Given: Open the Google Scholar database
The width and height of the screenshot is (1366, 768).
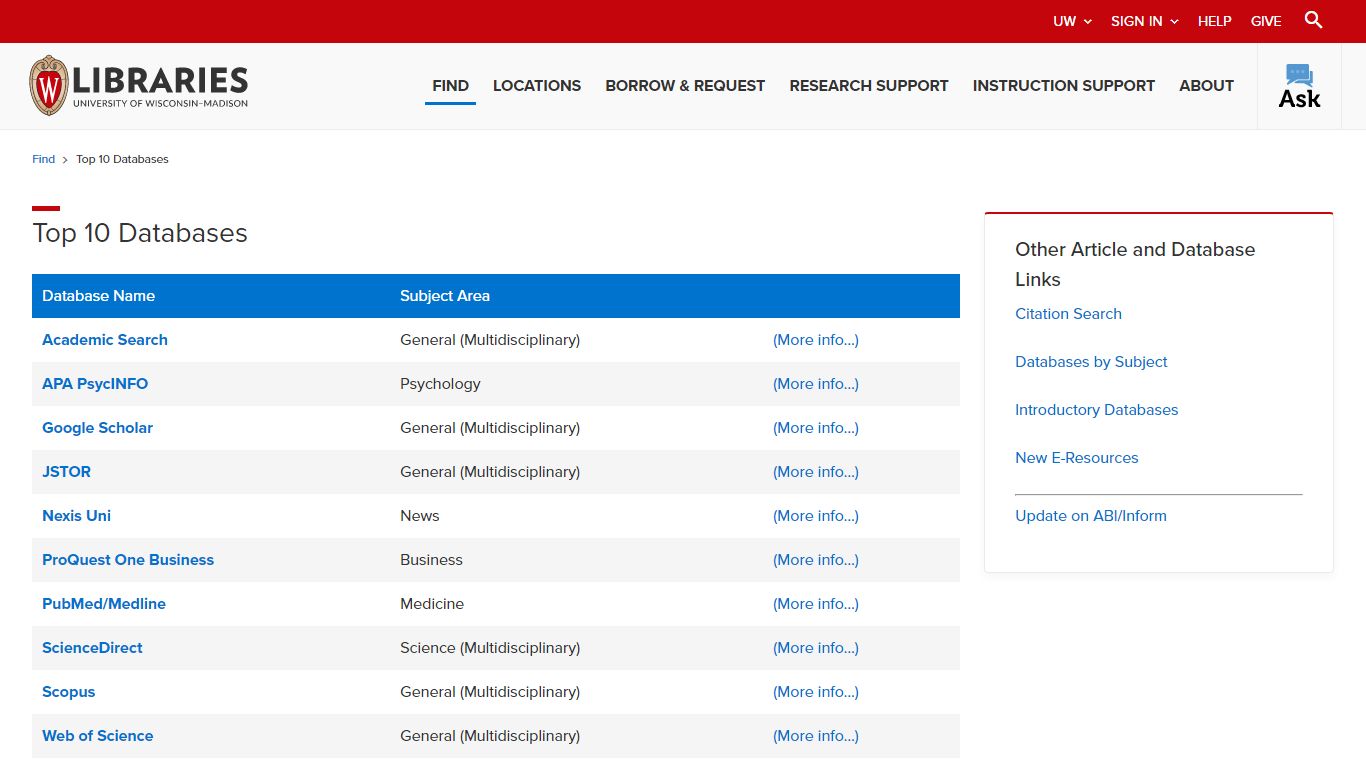Looking at the screenshot, I should 97,428.
